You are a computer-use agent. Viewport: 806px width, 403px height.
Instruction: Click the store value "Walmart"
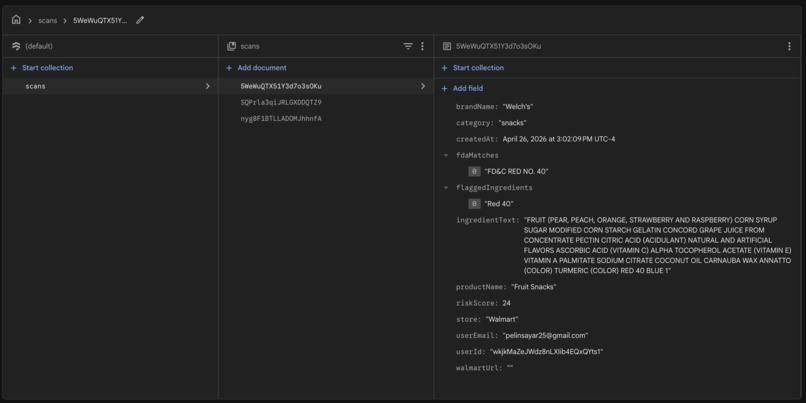point(502,320)
